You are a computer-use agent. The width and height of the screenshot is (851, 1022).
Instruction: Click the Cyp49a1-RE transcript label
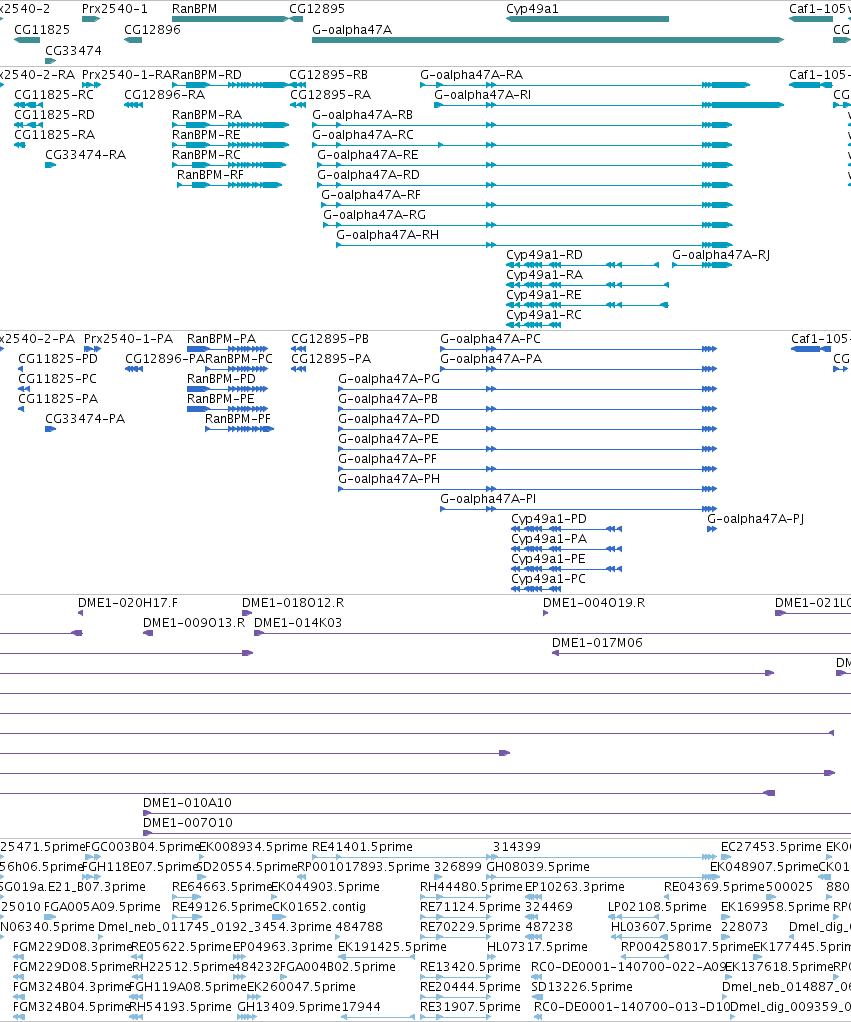543,295
